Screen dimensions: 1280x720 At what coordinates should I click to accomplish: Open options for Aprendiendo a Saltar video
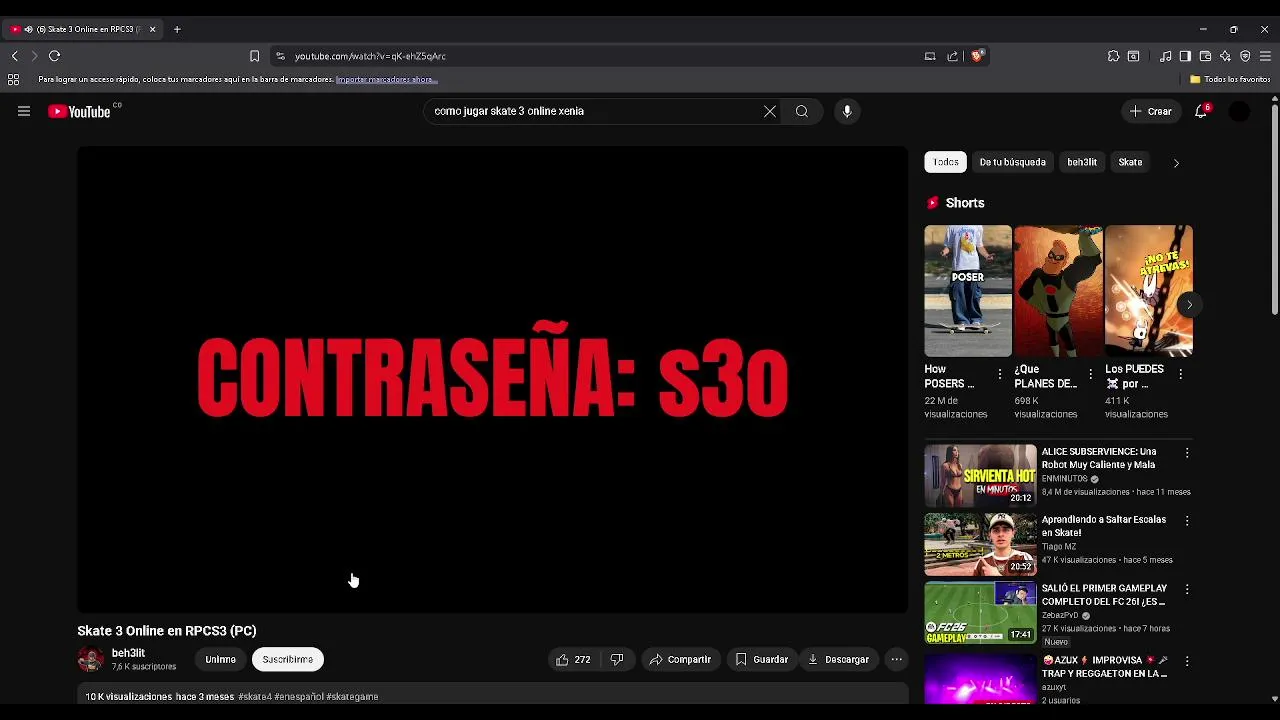coord(1187,521)
